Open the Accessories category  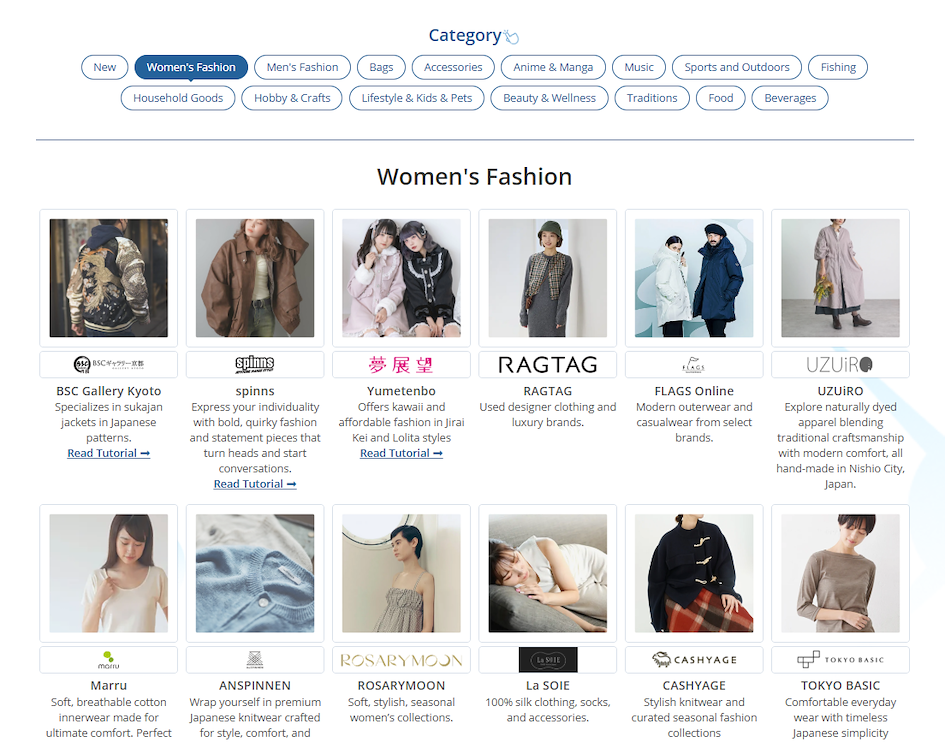[453, 67]
